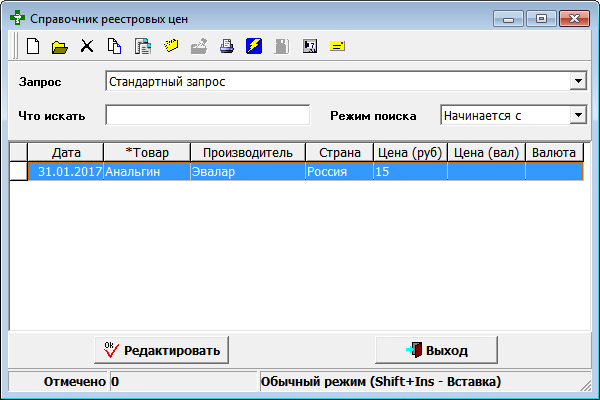The image size is (600, 400).
Task: Create a new record with the blank page icon
Action: [33, 46]
